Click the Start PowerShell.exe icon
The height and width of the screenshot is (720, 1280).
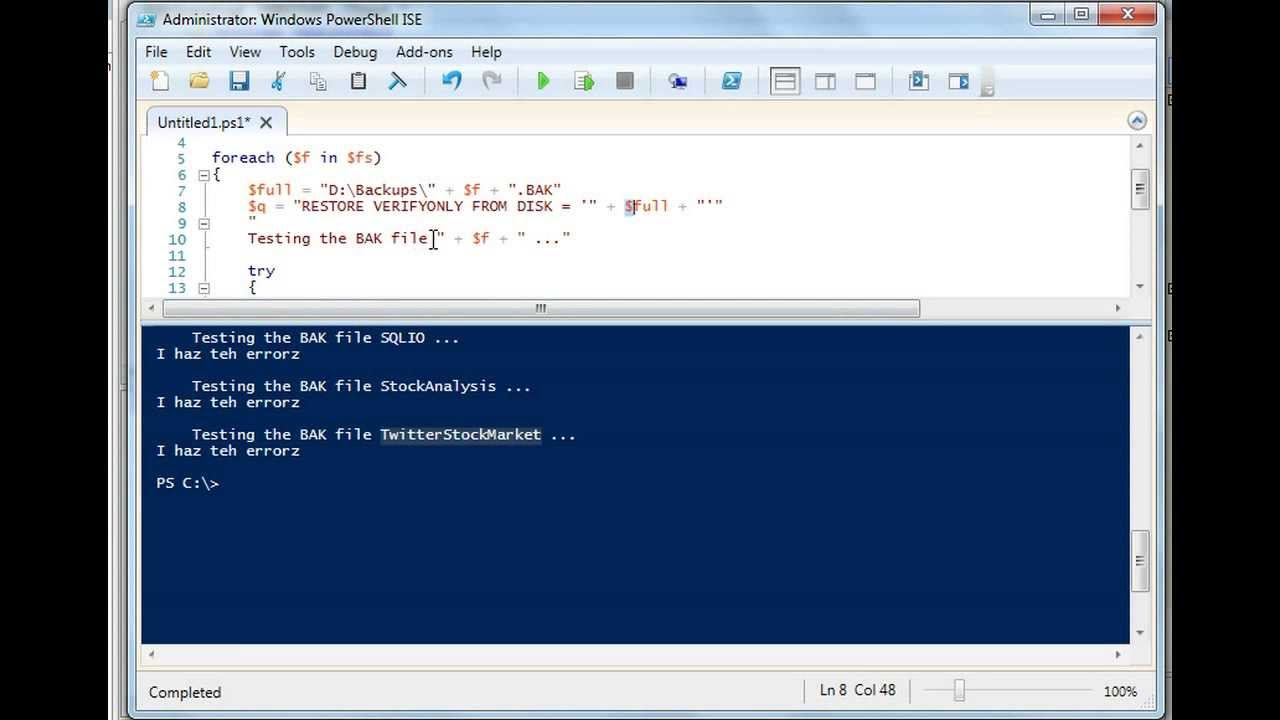pyautogui.click(x=732, y=81)
